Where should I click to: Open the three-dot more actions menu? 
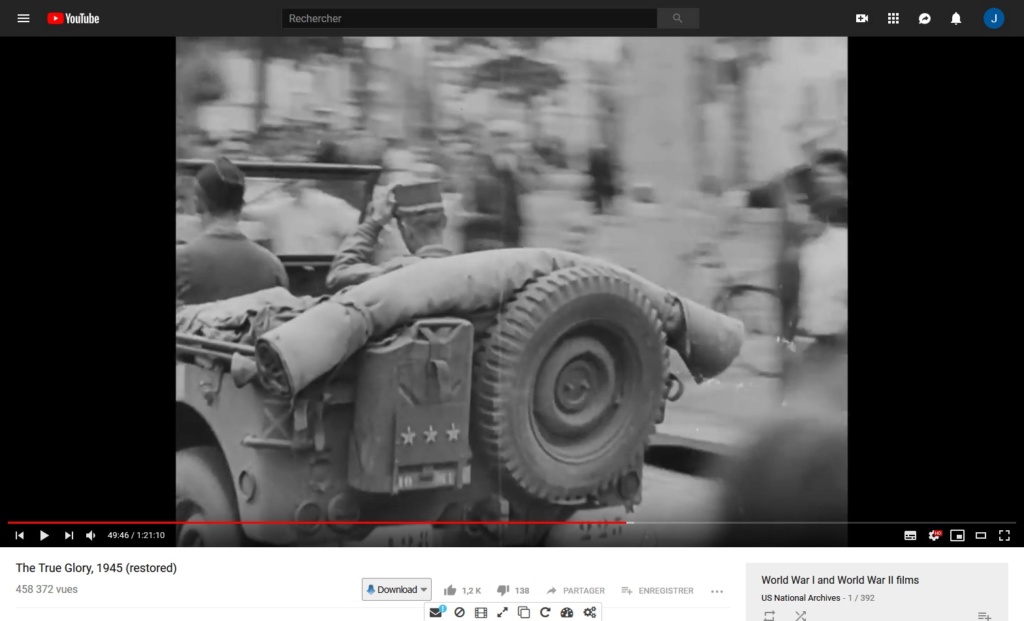(x=717, y=591)
